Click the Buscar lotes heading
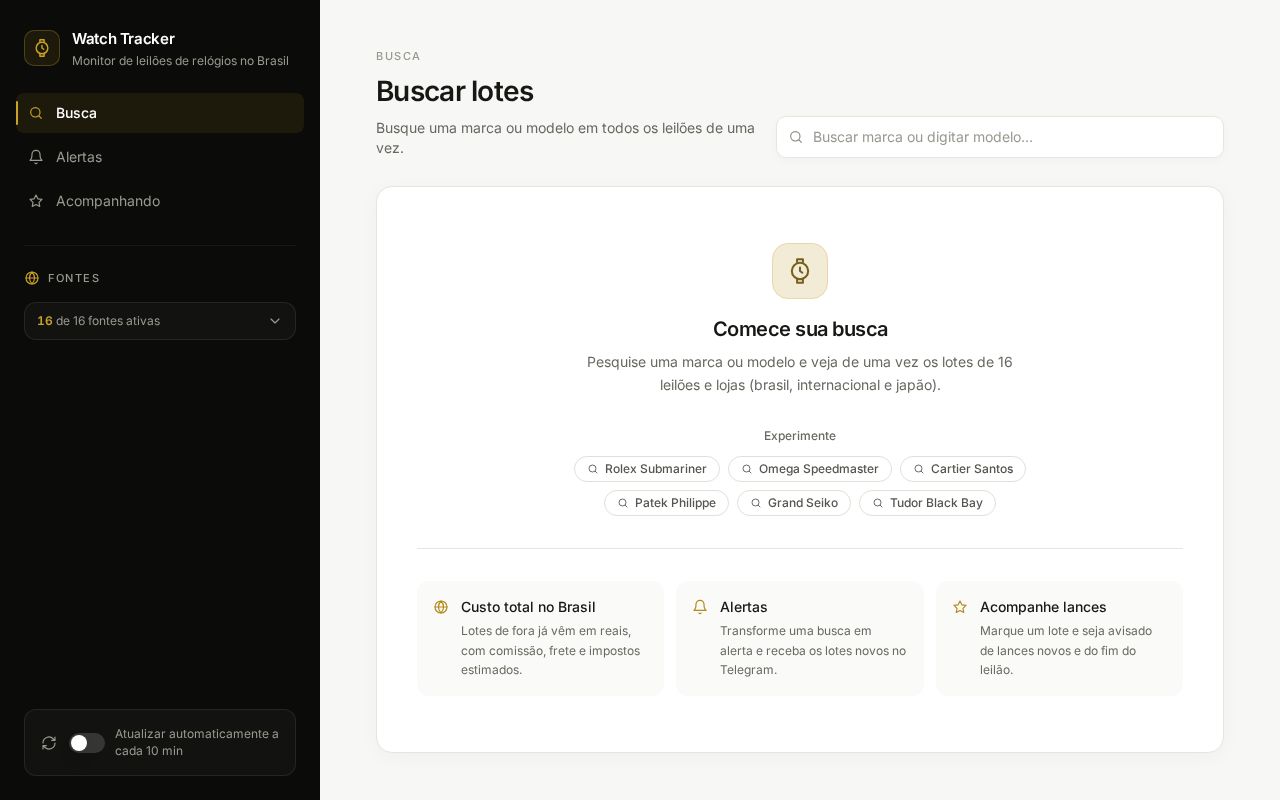The image size is (1280, 800). pyautogui.click(x=455, y=91)
